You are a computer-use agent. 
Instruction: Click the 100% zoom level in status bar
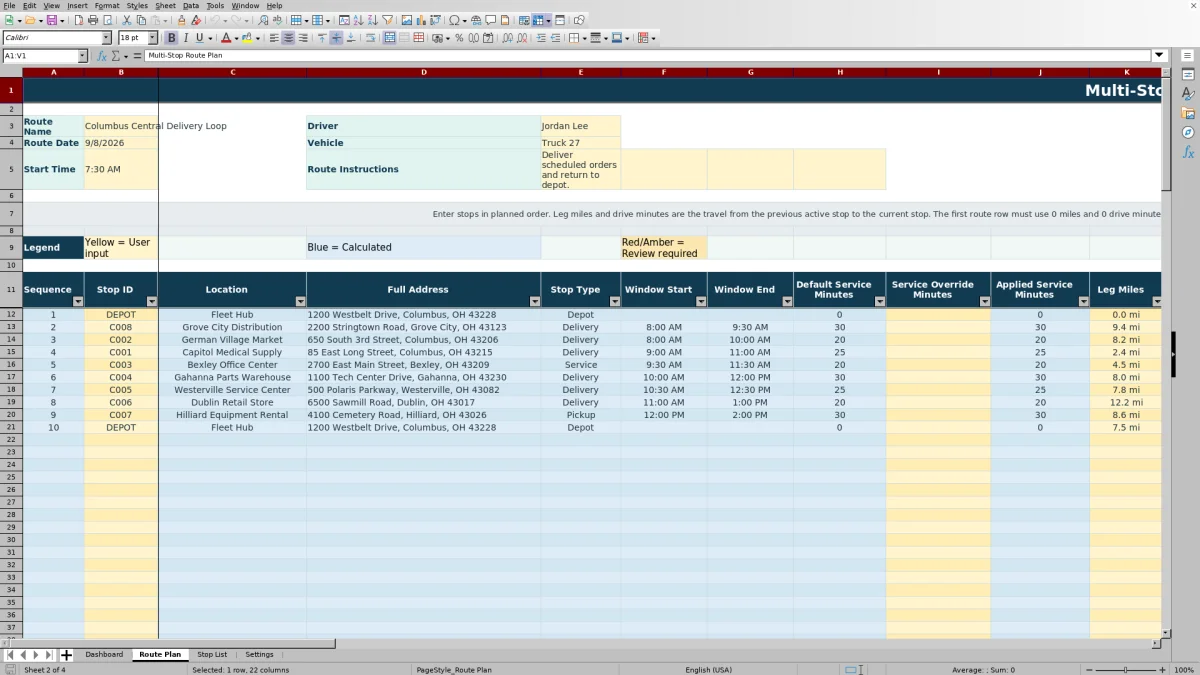click(x=1184, y=670)
